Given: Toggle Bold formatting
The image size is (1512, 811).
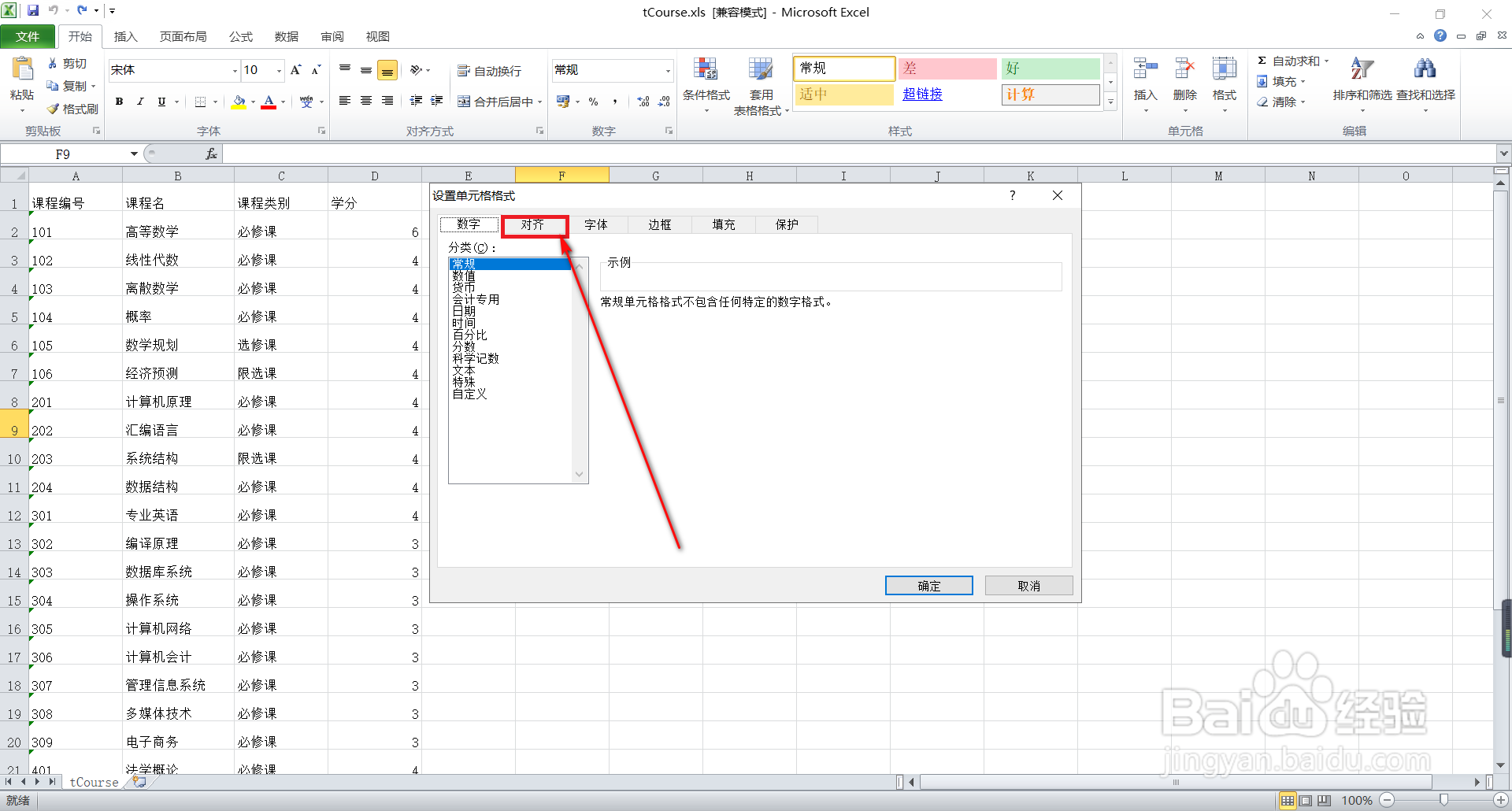Looking at the screenshot, I should click(120, 102).
